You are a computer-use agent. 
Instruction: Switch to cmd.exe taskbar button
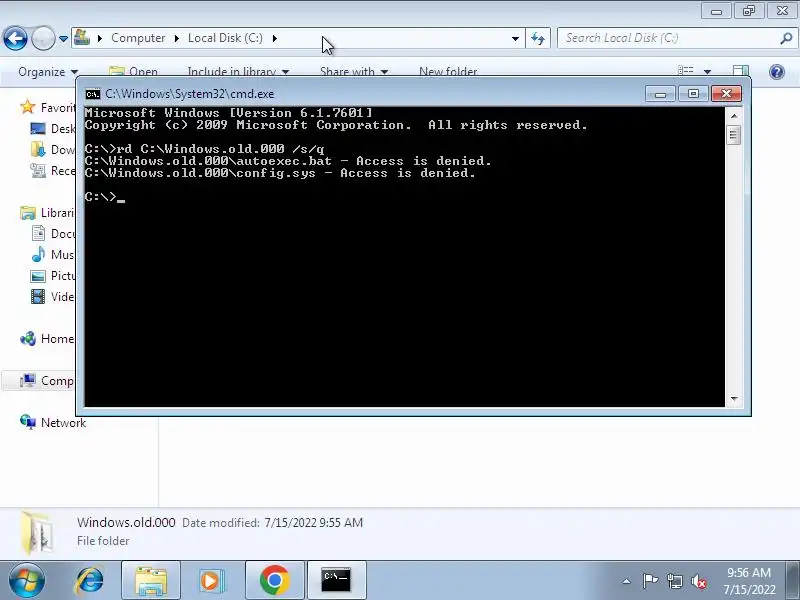(x=336, y=581)
